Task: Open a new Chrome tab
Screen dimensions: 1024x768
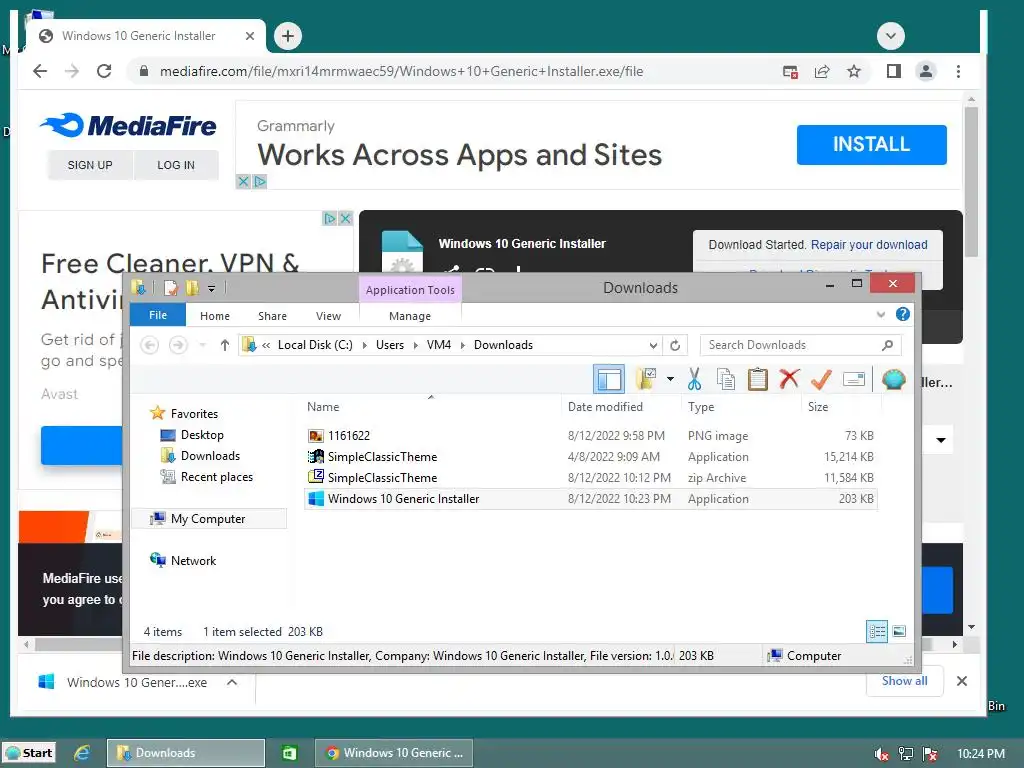Action: click(x=288, y=36)
